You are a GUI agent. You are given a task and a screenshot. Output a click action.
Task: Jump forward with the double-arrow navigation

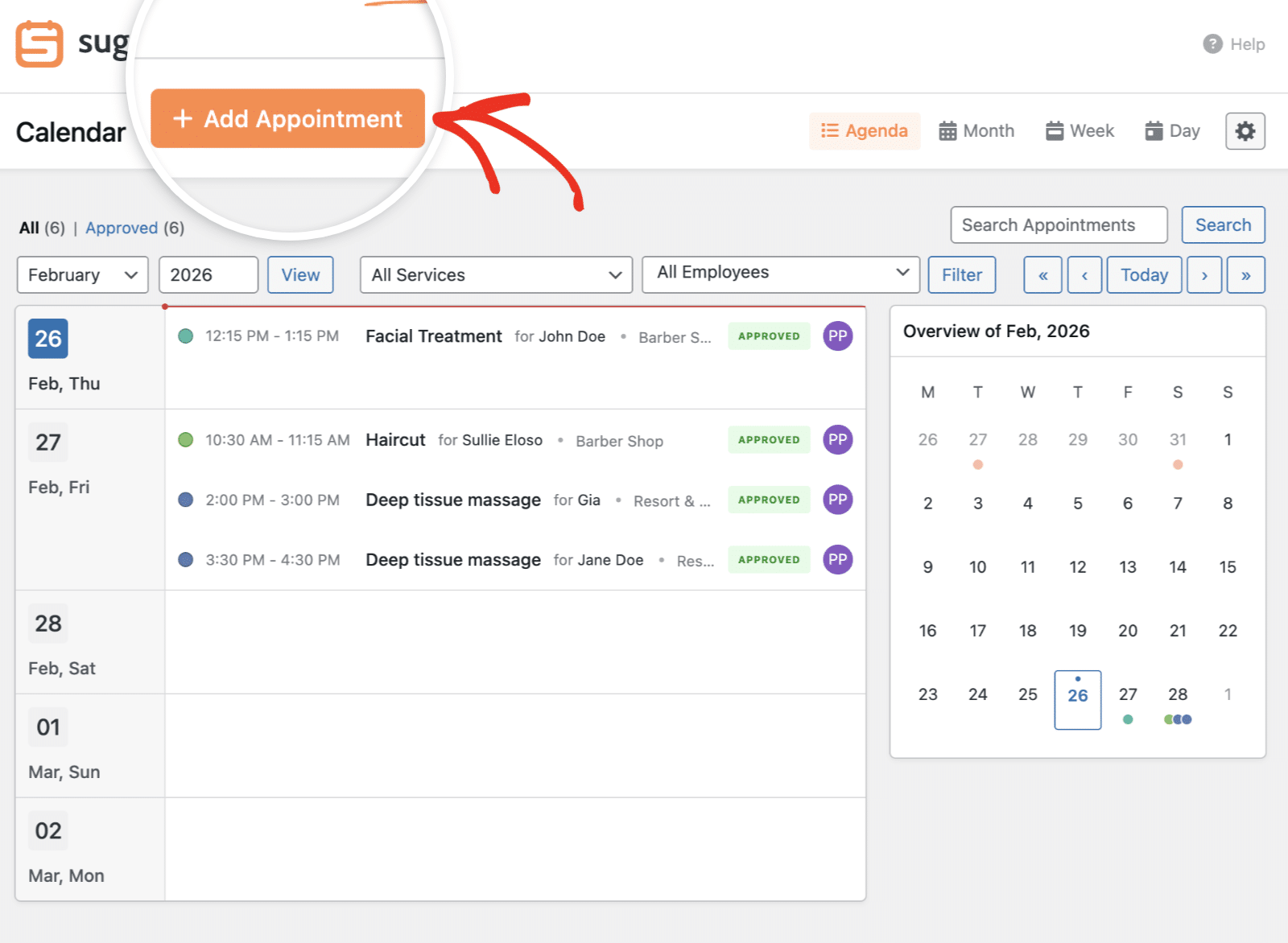[1246, 274]
